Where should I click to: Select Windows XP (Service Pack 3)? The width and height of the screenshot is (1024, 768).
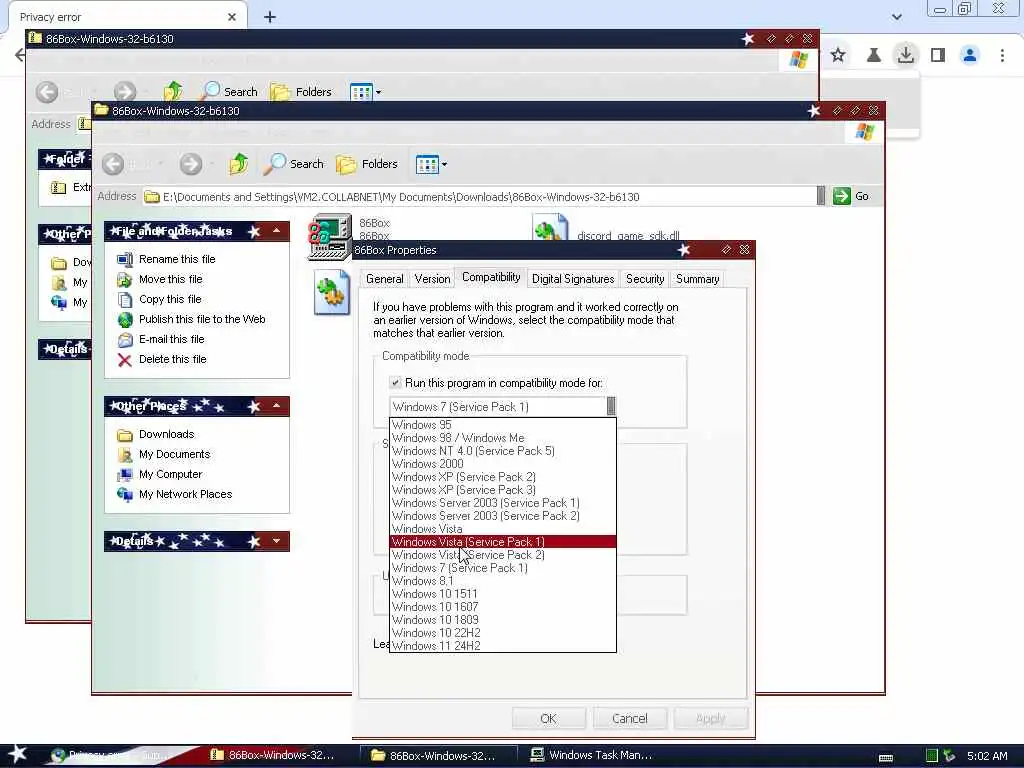(502, 490)
